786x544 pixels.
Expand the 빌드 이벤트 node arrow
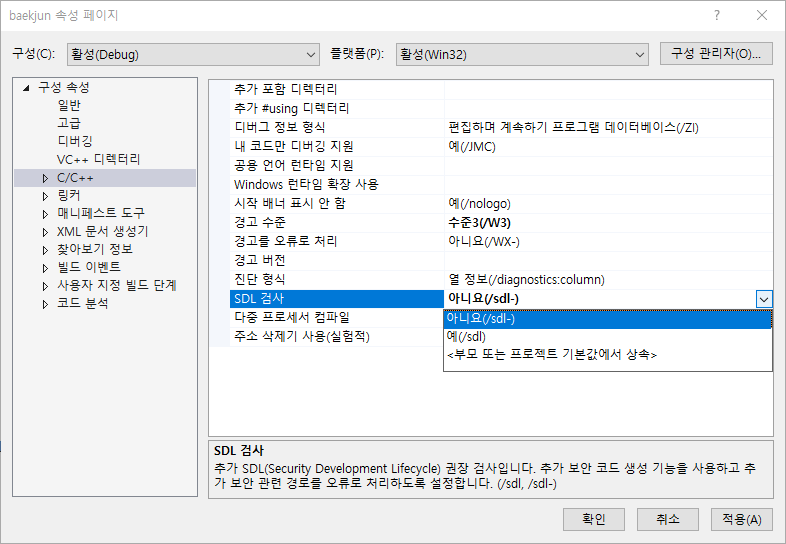(45, 268)
